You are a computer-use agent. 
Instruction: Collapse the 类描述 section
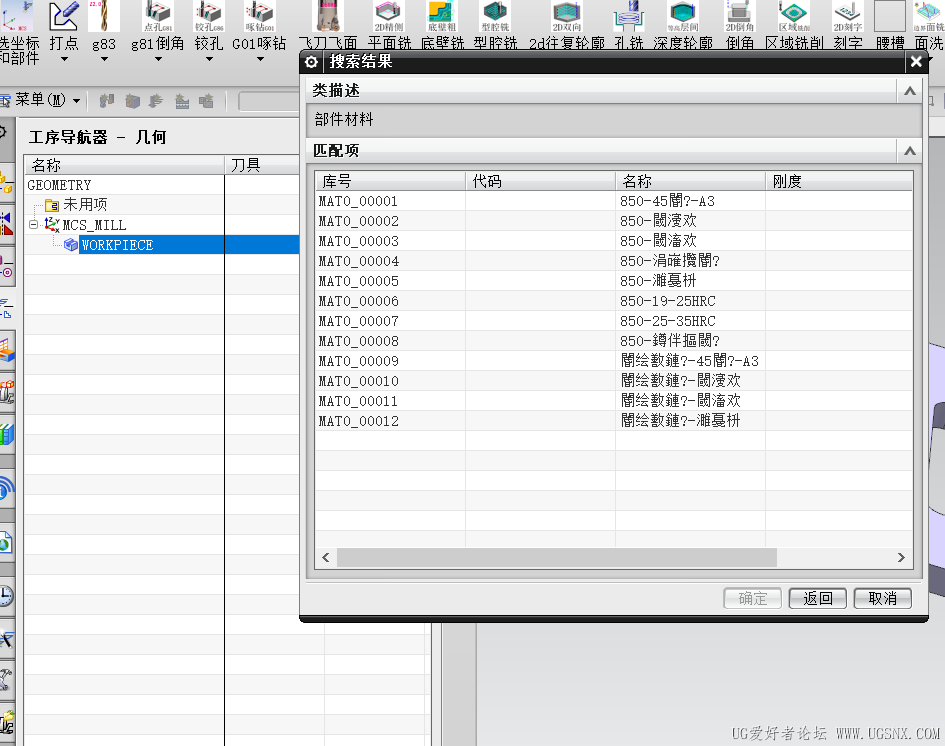910,91
